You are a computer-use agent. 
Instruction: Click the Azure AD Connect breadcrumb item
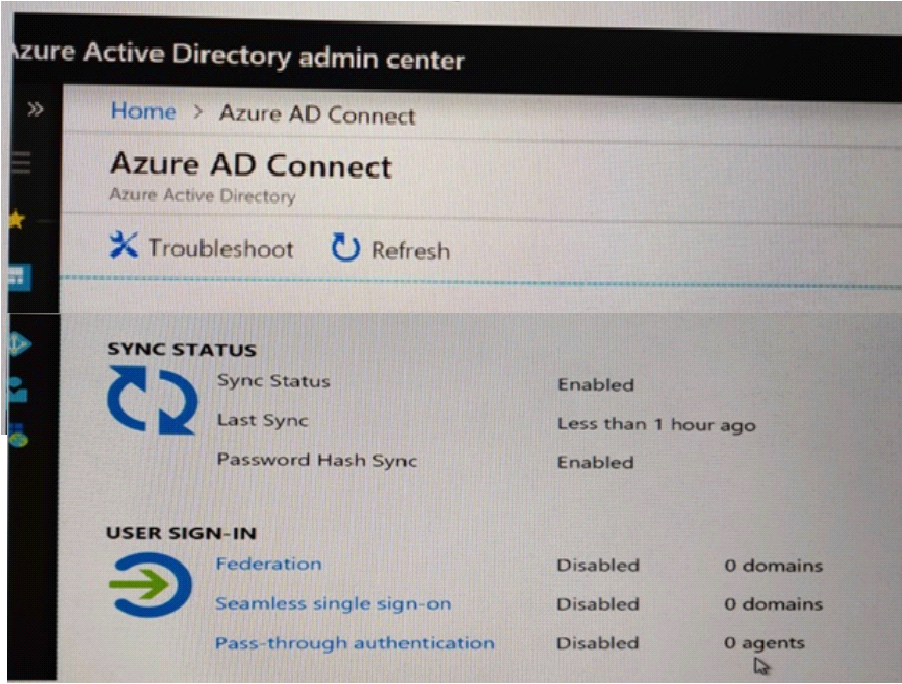[x=317, y=114]
